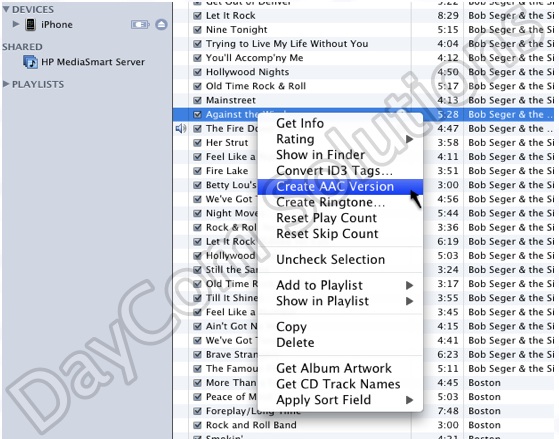Image resolution: width=559 pixels, height=439 pixels.
Task: Collapse the DEVICES section triangle
Action: [6, 9]
